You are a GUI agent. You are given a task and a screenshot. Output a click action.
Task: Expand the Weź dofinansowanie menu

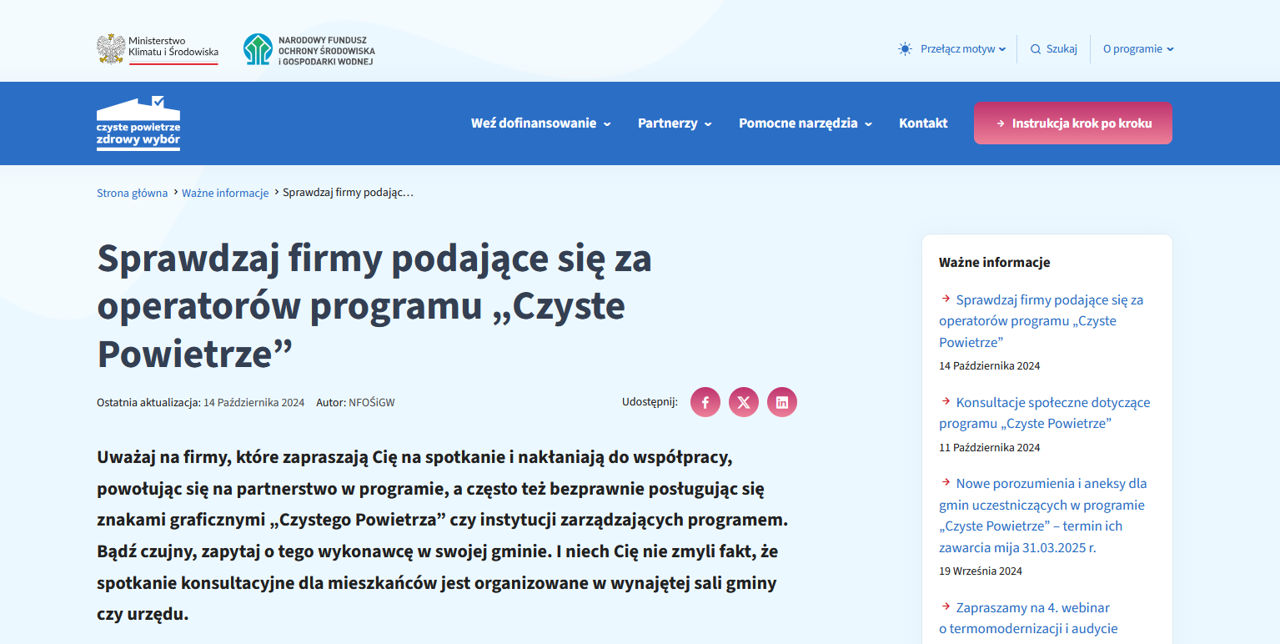541,123
